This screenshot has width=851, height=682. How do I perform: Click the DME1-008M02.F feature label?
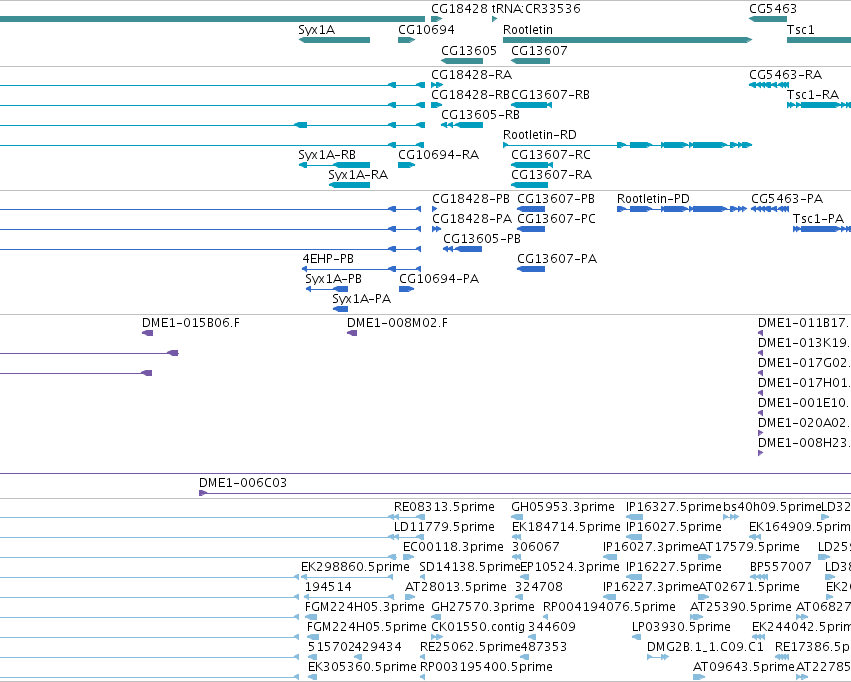click(x=397, y=323)
